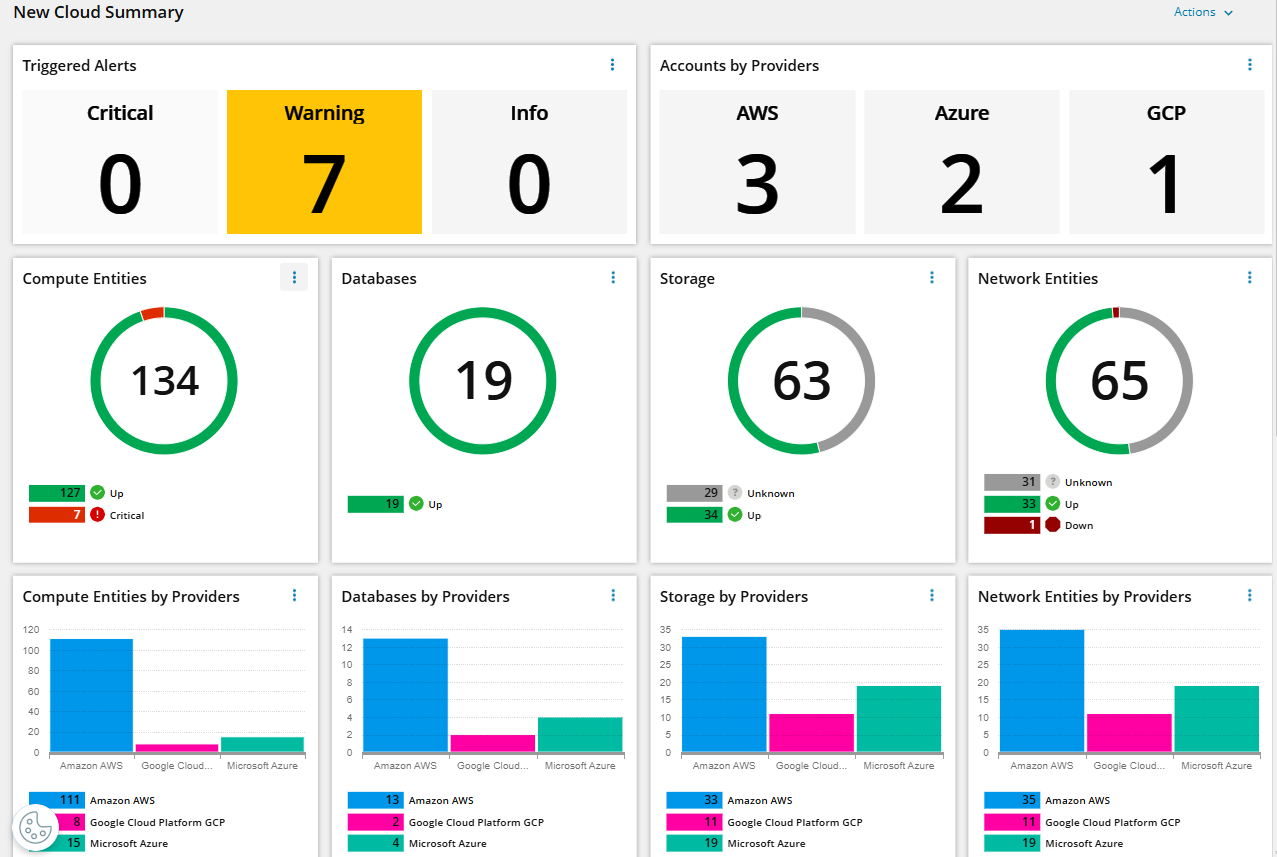Click the Microsoft Azure bar in Databases chart

pos(580,734)
